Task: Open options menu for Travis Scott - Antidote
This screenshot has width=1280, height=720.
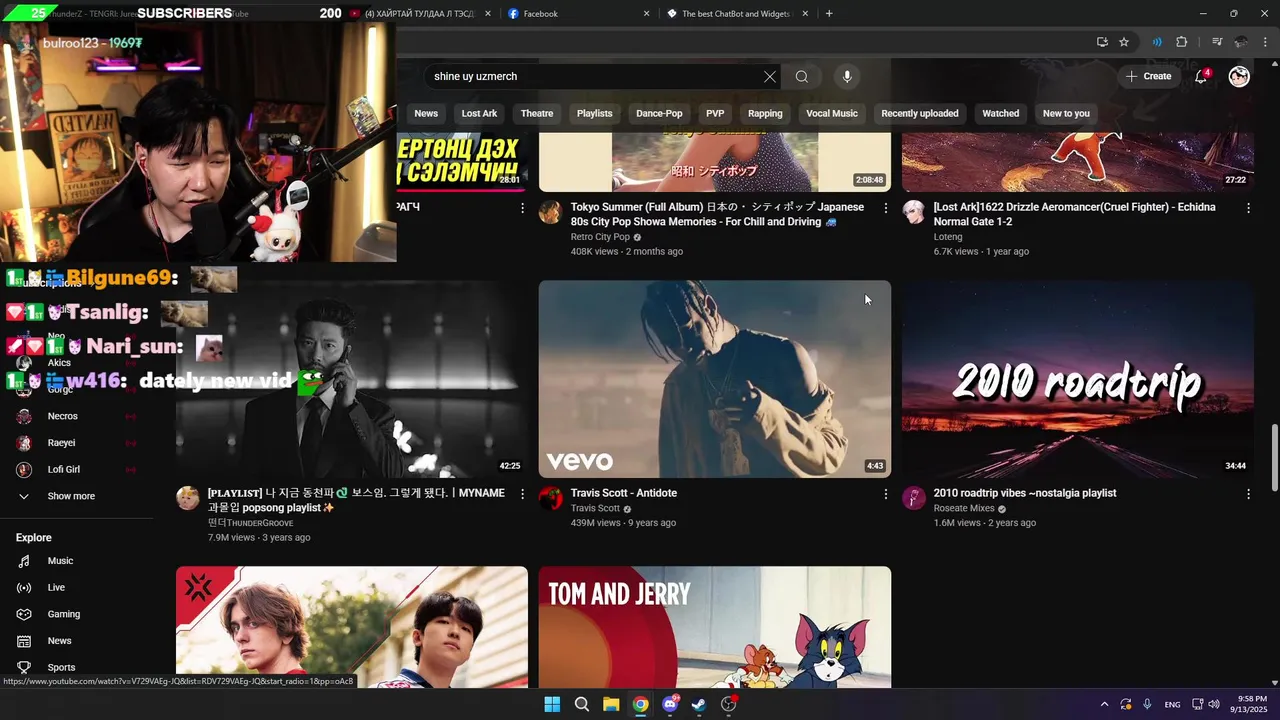Action: point(885,494)
